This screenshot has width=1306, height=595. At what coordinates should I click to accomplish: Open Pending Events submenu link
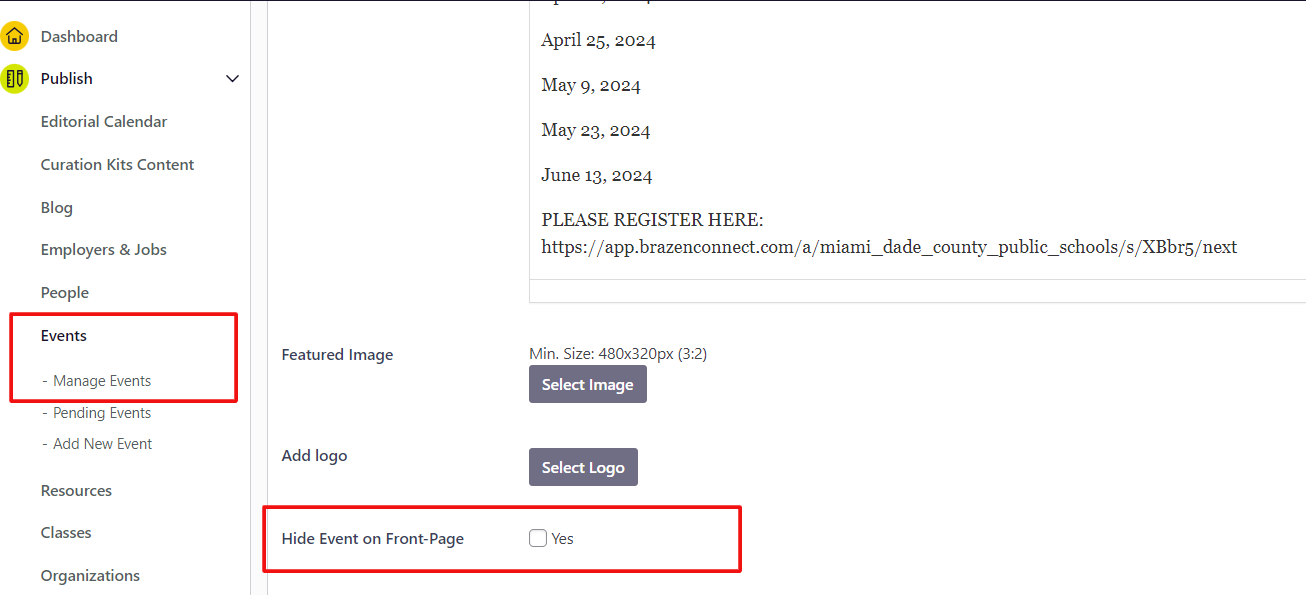102,413
